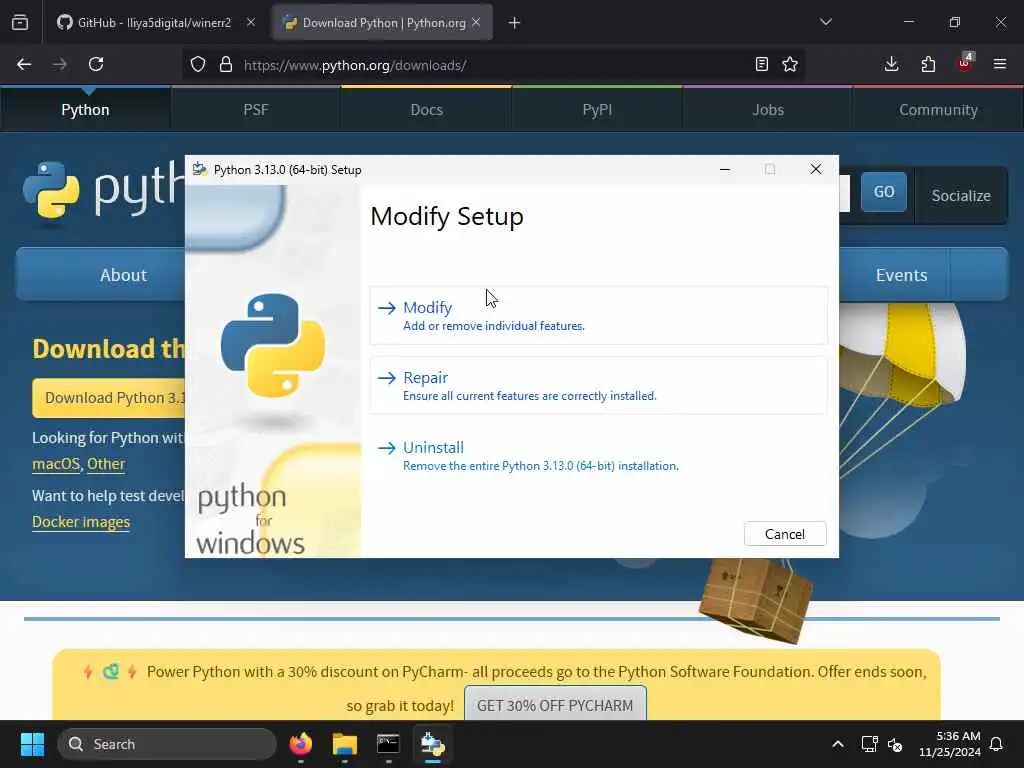Open Events menu on python.org
1024x768 pixels.
pyautogui.click(x=901, y=275)
